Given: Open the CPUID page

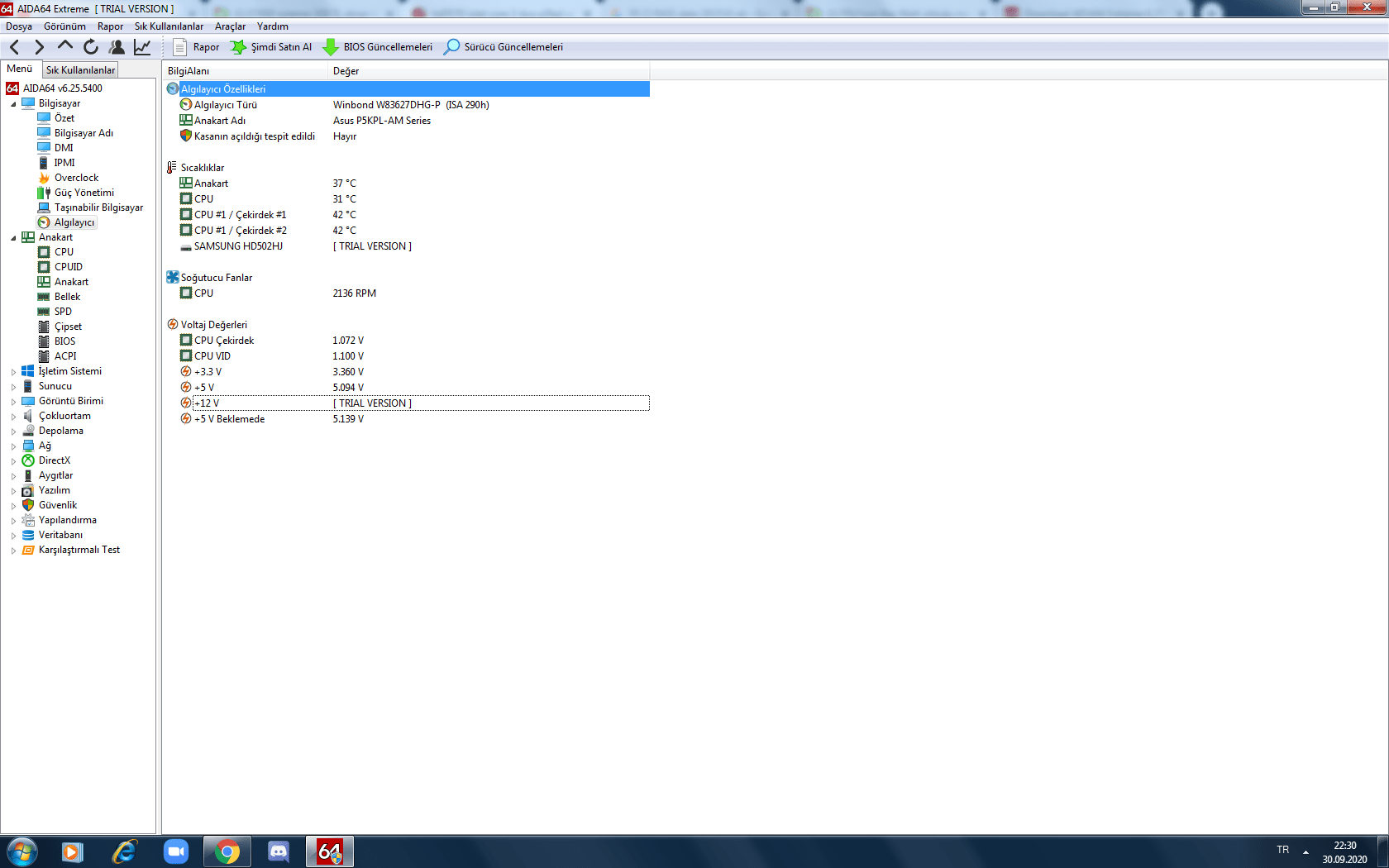Looking at the screenshot, I should (x=69, y=267).
